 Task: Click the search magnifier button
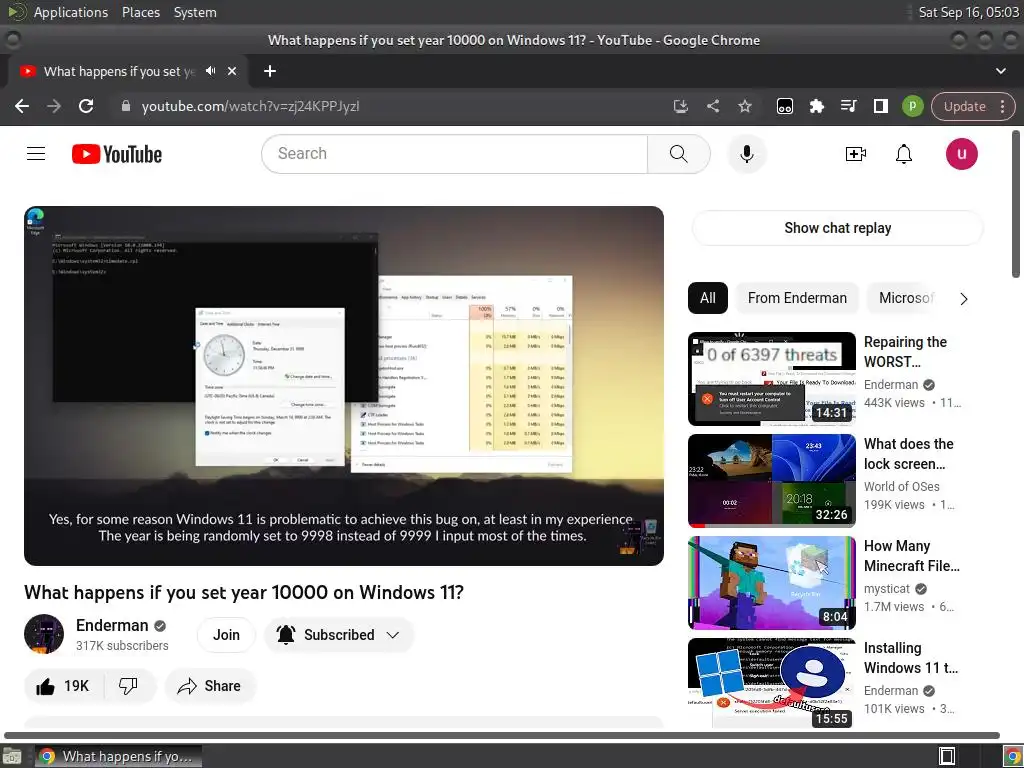(679, 154)
